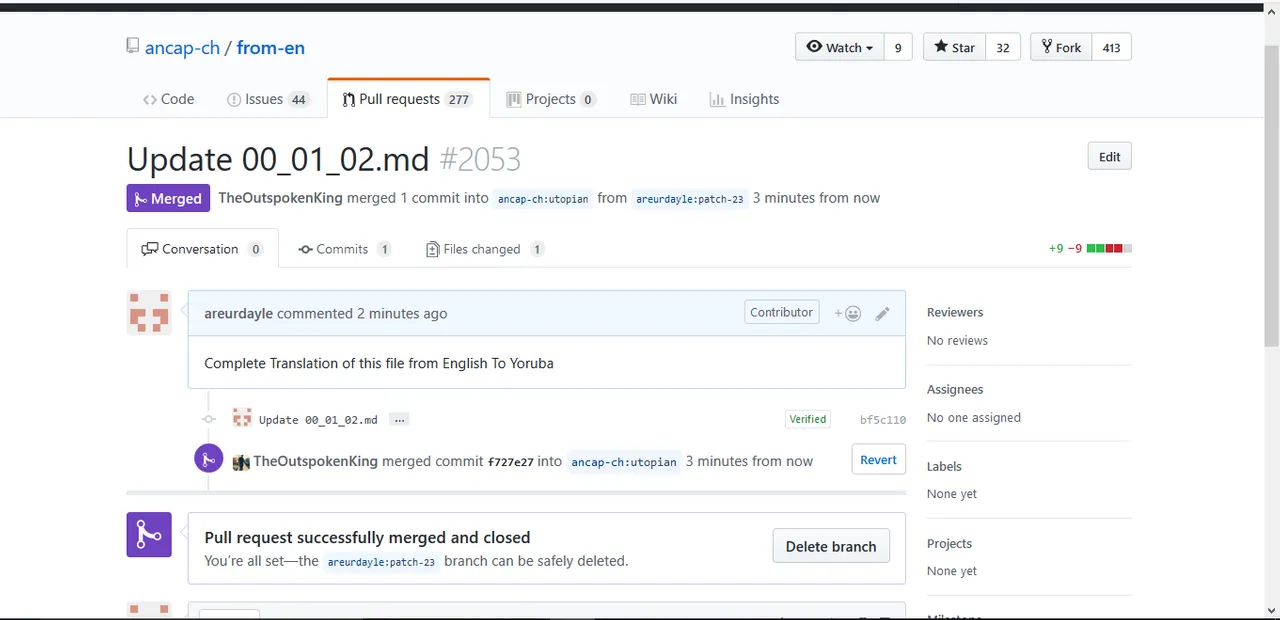Screen dimensions: 1280x620
Task: Expand commit message with the ellipsis button
Action: (x=399, y=420)
